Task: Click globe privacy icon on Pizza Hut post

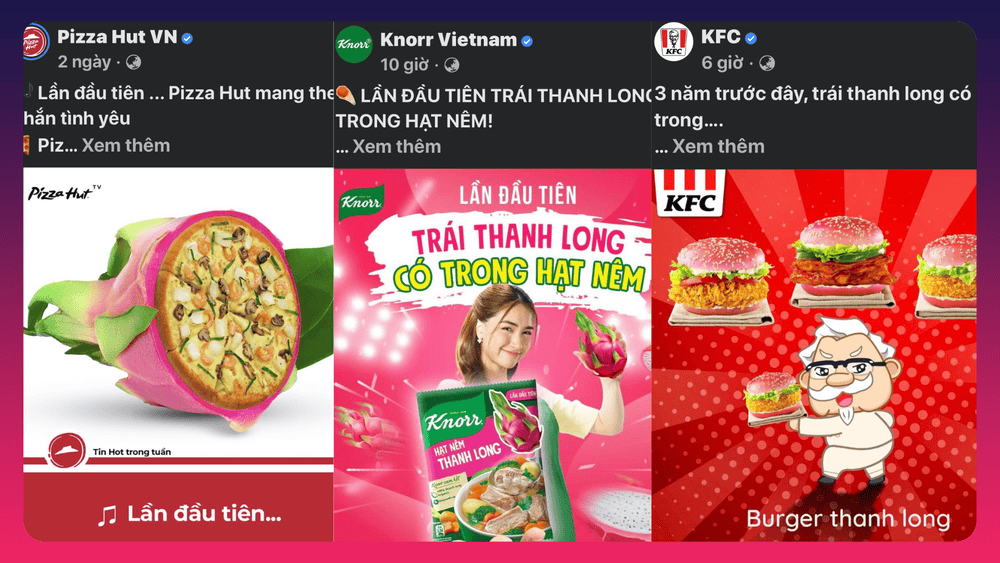Action: point(133,62)
